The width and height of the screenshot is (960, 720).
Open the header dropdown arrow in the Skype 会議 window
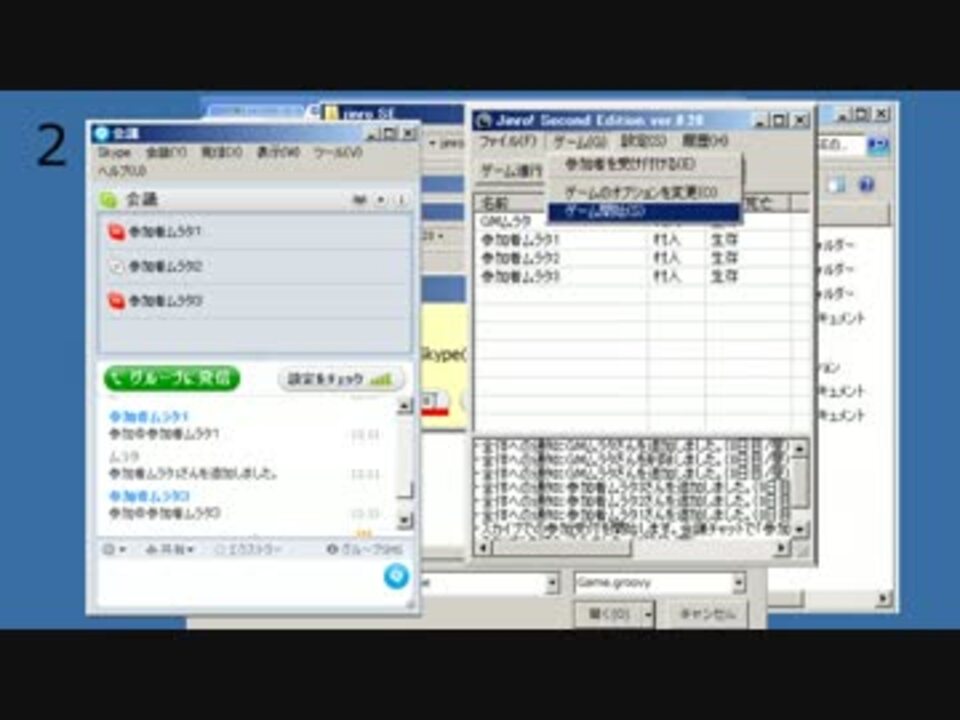point(381,200)
